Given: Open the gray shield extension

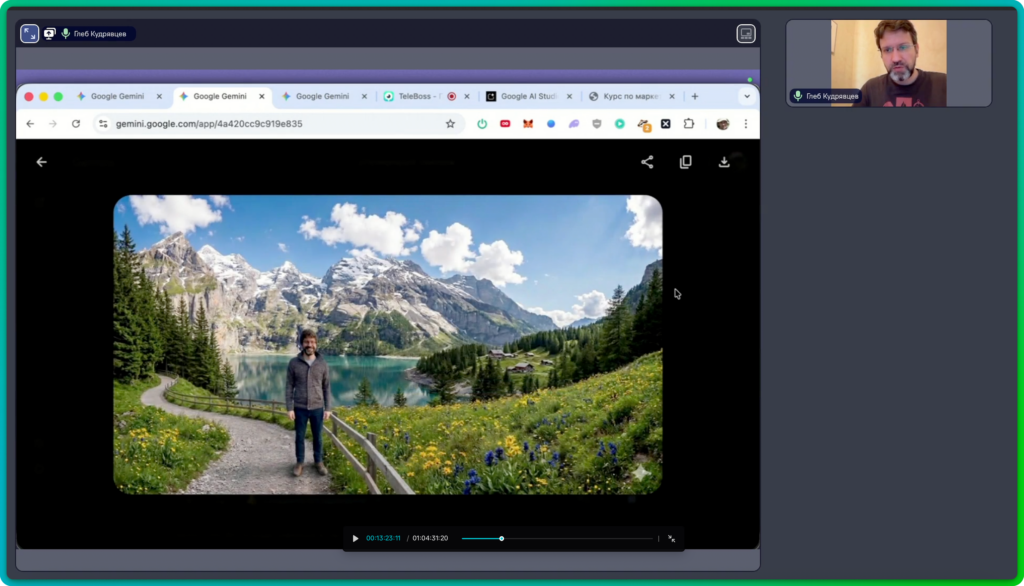Looking at the screenshot, I should 596,123.
